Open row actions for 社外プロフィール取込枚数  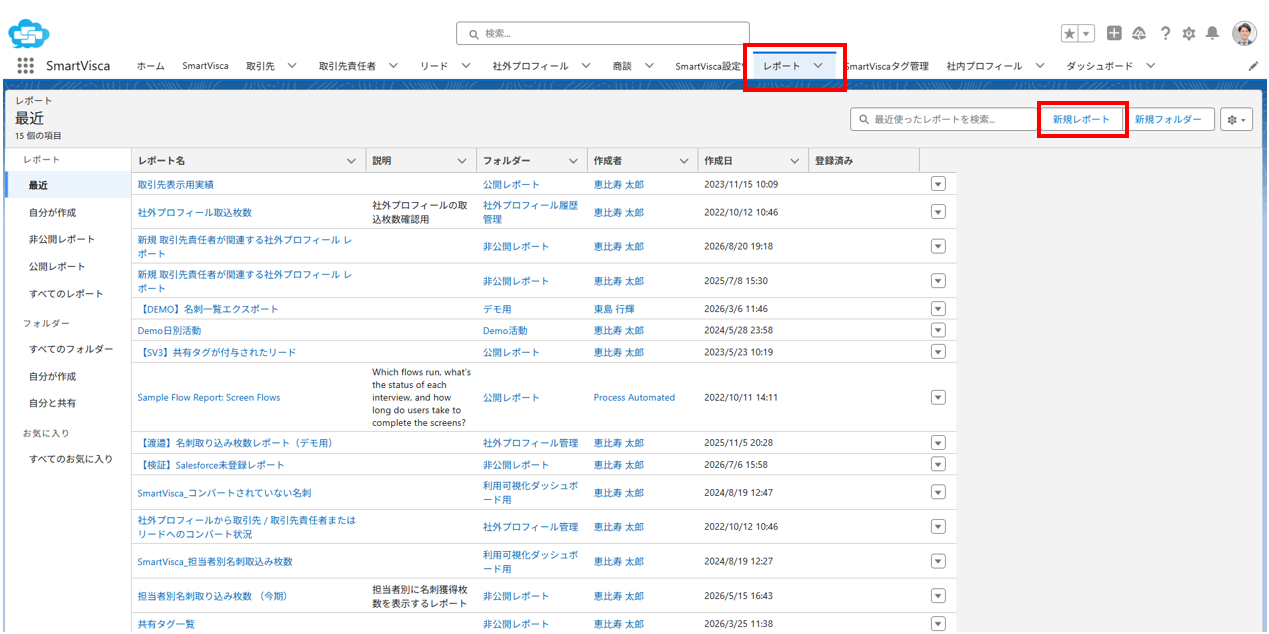[x=938, y=212]
